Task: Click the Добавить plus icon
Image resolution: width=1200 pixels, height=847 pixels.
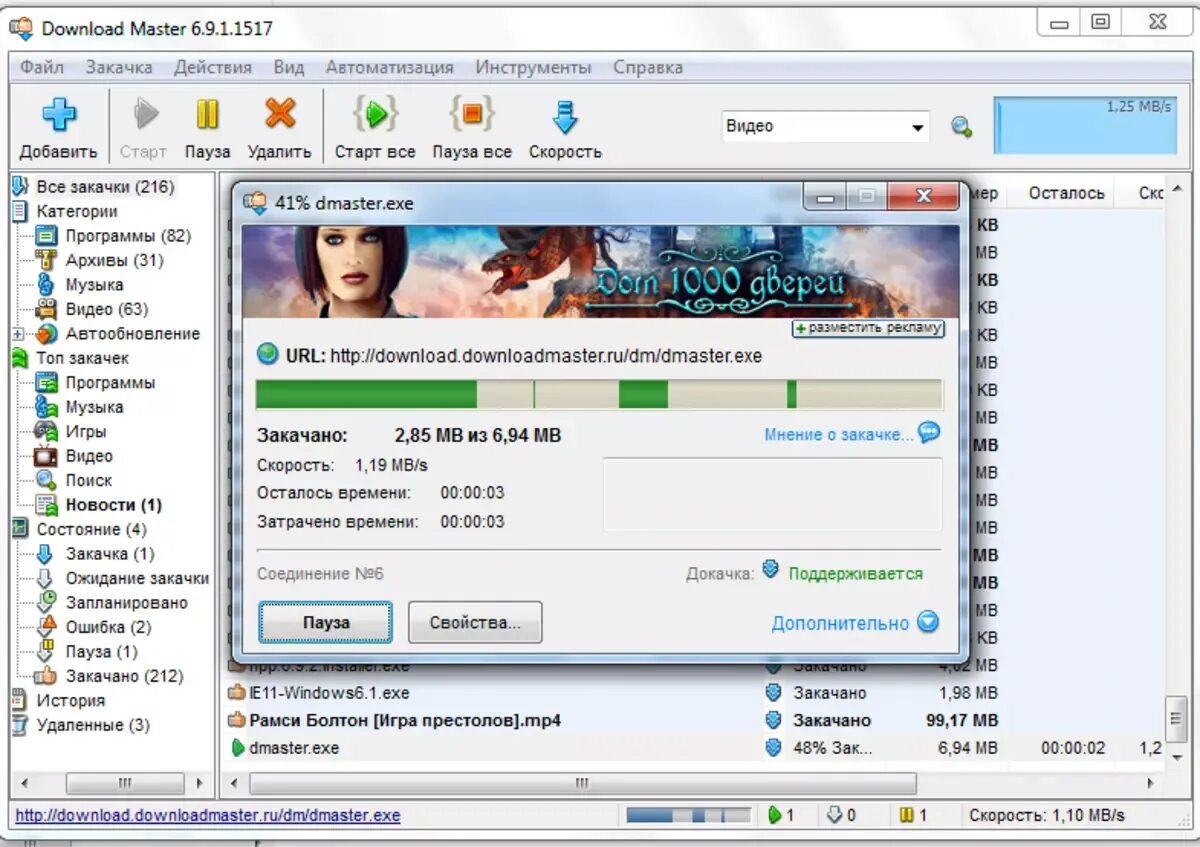Action: [59, 115]
